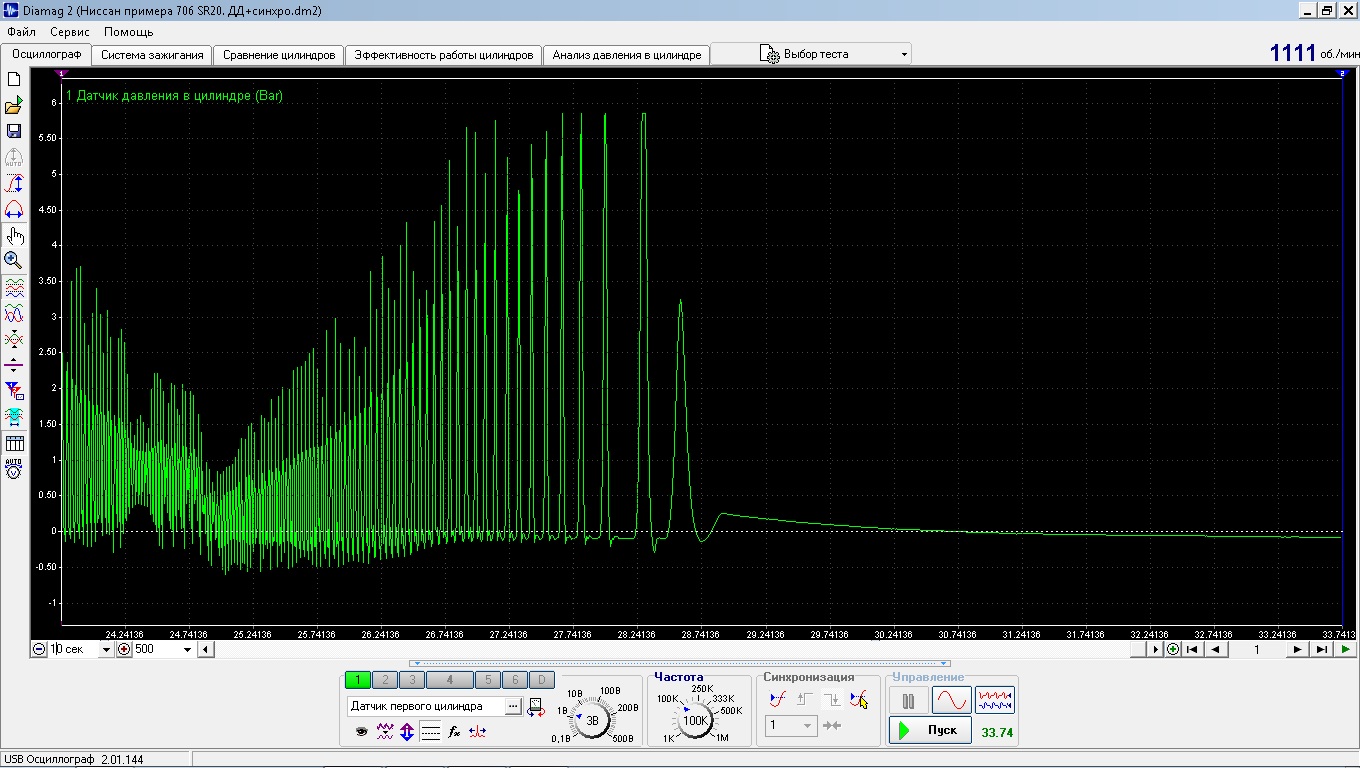Toggle channel 5 button
Viewport: 1360px width, 768px height.
coord(487,680)
